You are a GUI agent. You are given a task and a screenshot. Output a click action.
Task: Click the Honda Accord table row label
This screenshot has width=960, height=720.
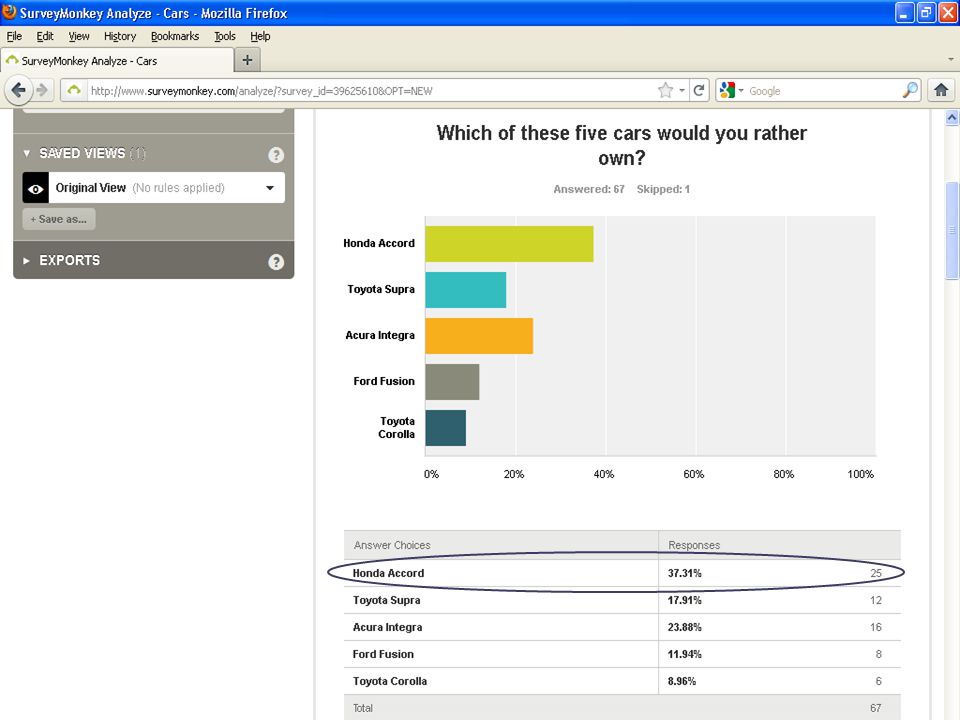(x=388, y=573)
